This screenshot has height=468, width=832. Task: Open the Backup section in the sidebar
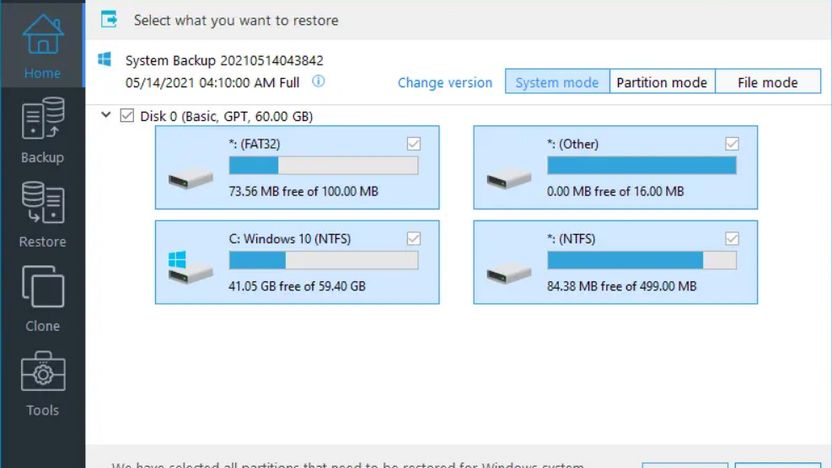[42, 130]
